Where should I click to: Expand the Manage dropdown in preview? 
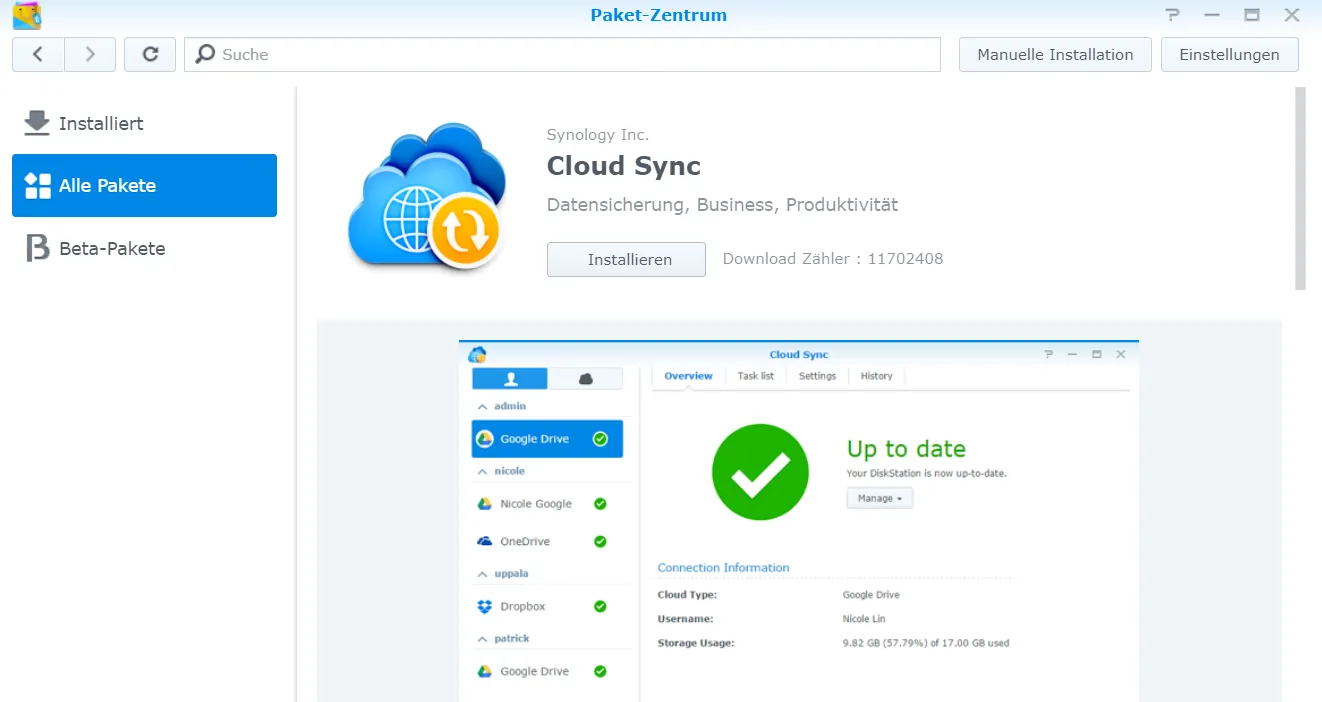880,498
